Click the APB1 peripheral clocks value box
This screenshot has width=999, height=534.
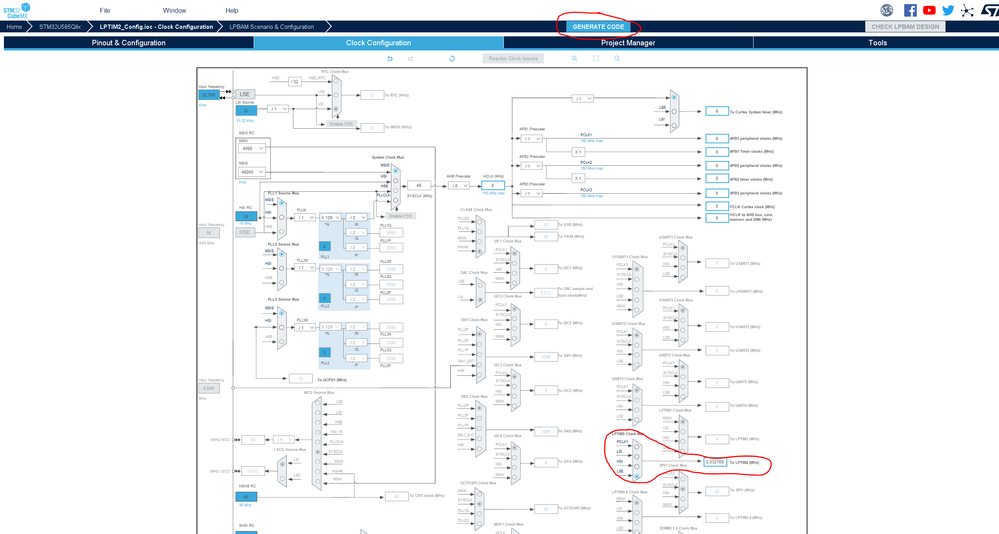pos(717,138)
